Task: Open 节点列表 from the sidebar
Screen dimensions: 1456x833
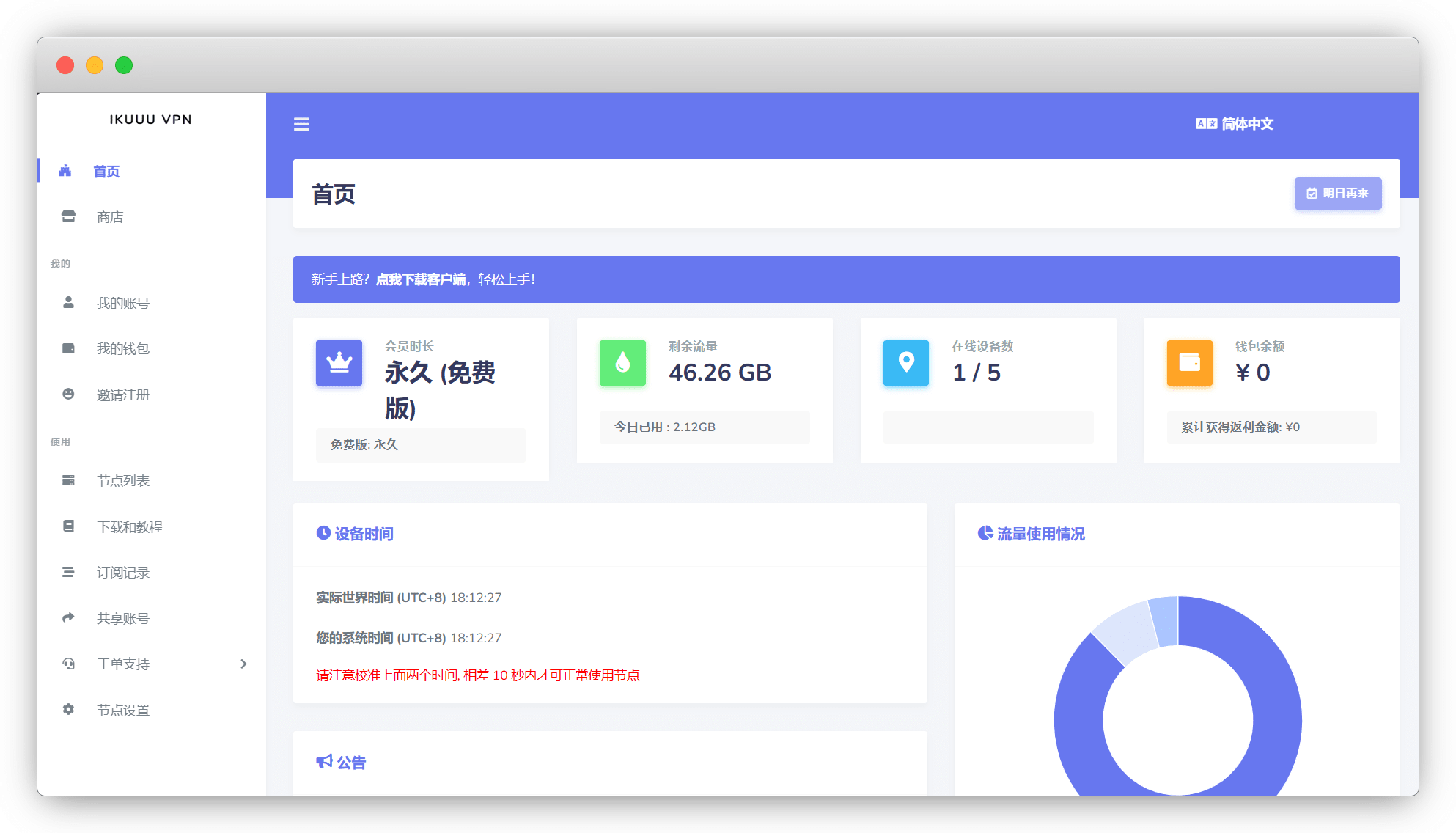Action: [x=123, y=480]
